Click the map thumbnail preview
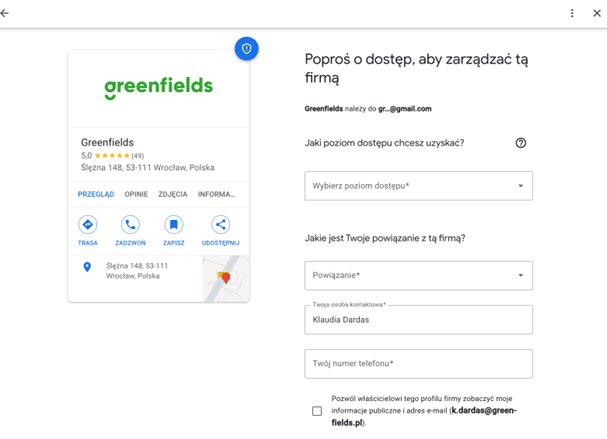 (x=225, y=278)
